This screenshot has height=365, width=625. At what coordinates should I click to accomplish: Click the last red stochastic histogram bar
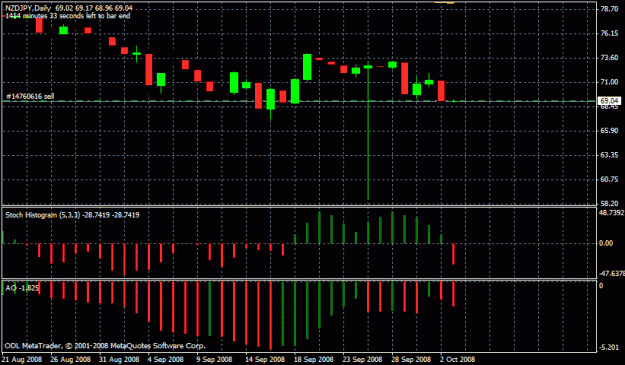453,254
